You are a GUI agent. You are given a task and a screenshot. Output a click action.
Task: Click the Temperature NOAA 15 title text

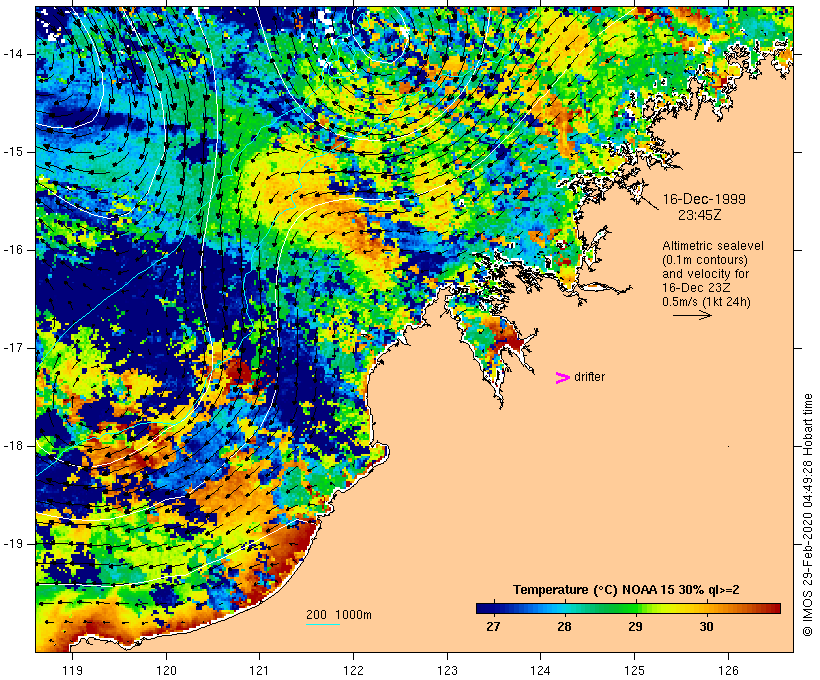click(626, 590)
